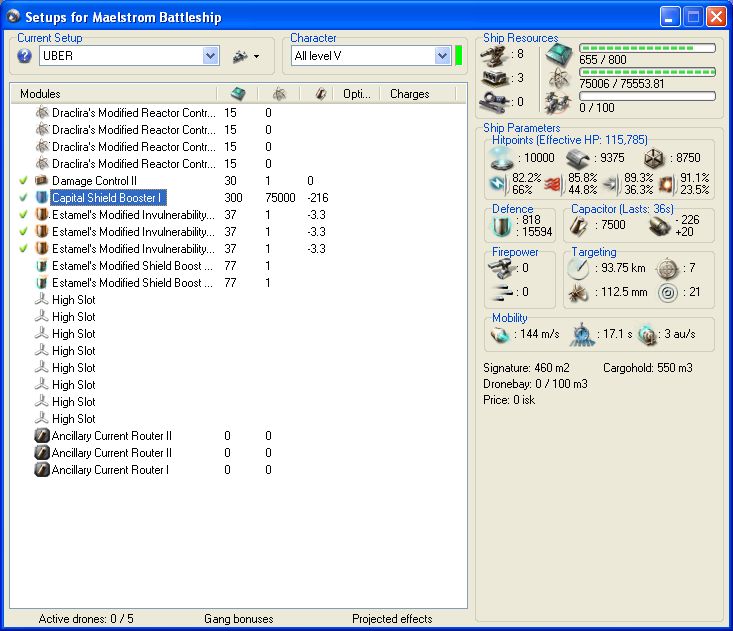Image resolution: width=733 pixels, height=631 pixels.
Task: Expand the ship icon dropdown arrow
Action: 256,57
